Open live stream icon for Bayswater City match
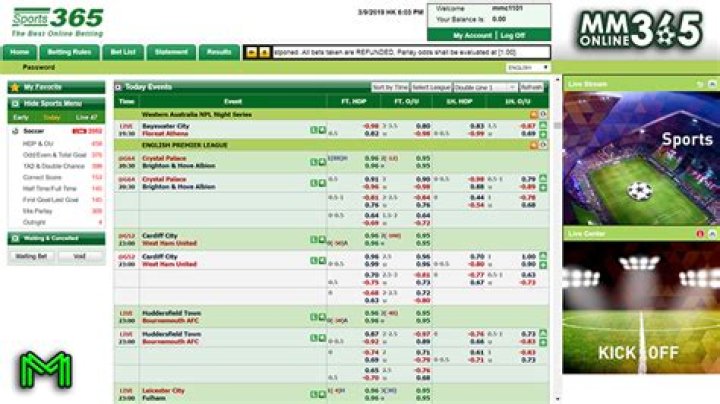The height and width of the screenshot is (404, 720). [322, 130]
